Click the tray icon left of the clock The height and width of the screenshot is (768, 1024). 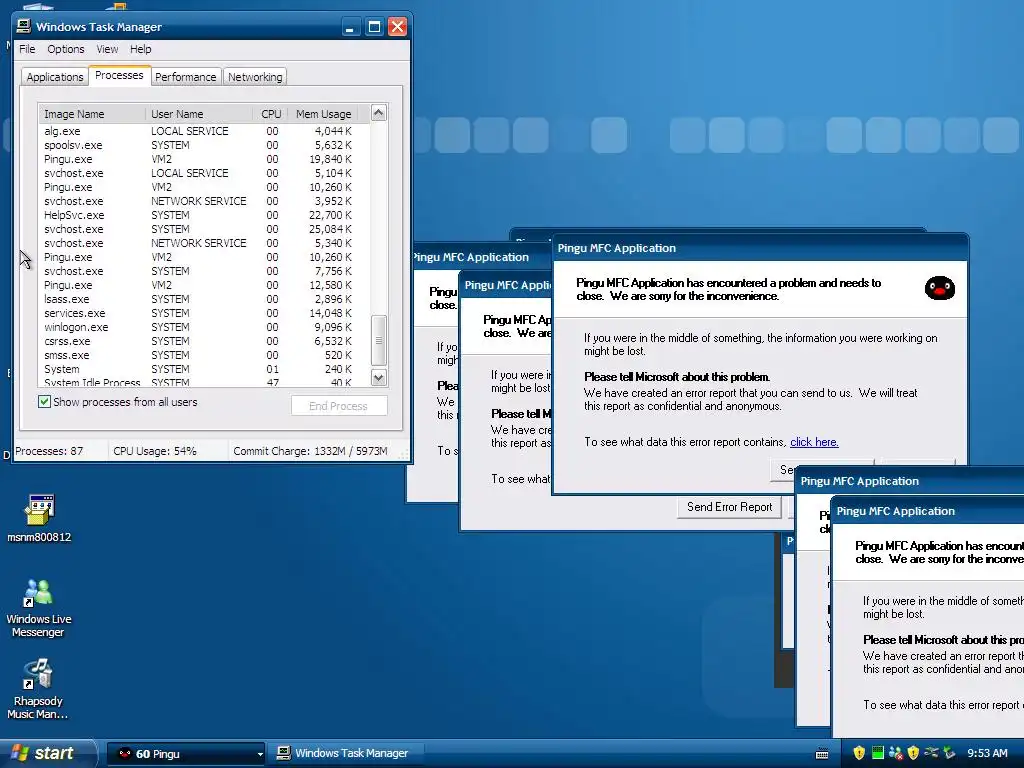pyautogui.click(x=950, y=753)
